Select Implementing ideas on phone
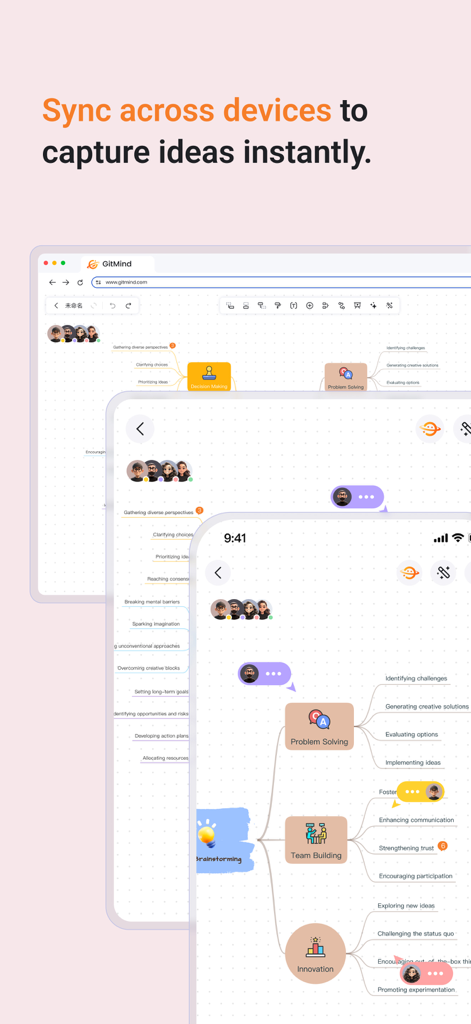This screenshot has width=471, height=1024. pyautogui.click(x=413, y=762)
